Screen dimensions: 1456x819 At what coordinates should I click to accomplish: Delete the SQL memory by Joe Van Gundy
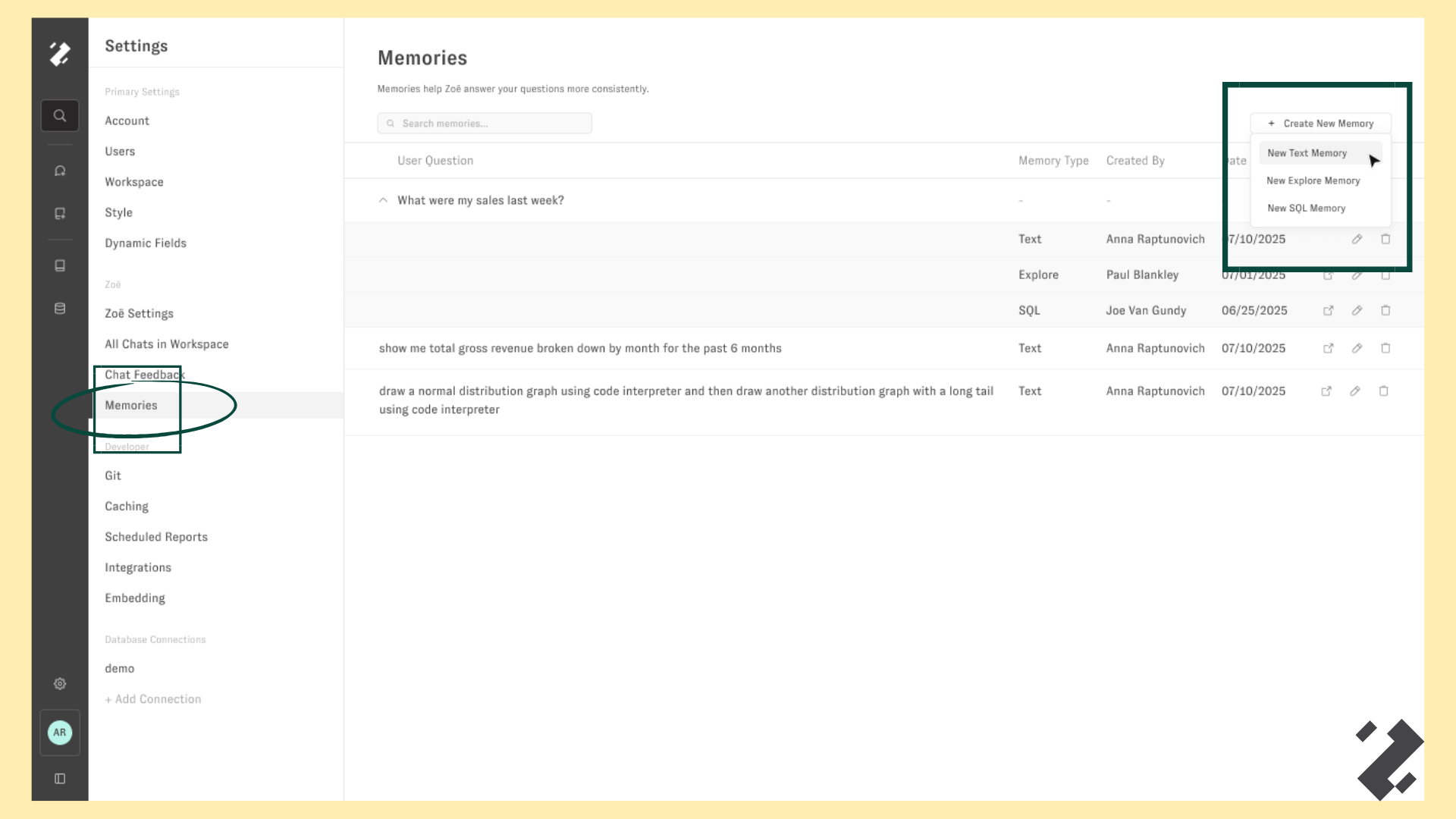pyautogui.click(x=1385, y=311)
